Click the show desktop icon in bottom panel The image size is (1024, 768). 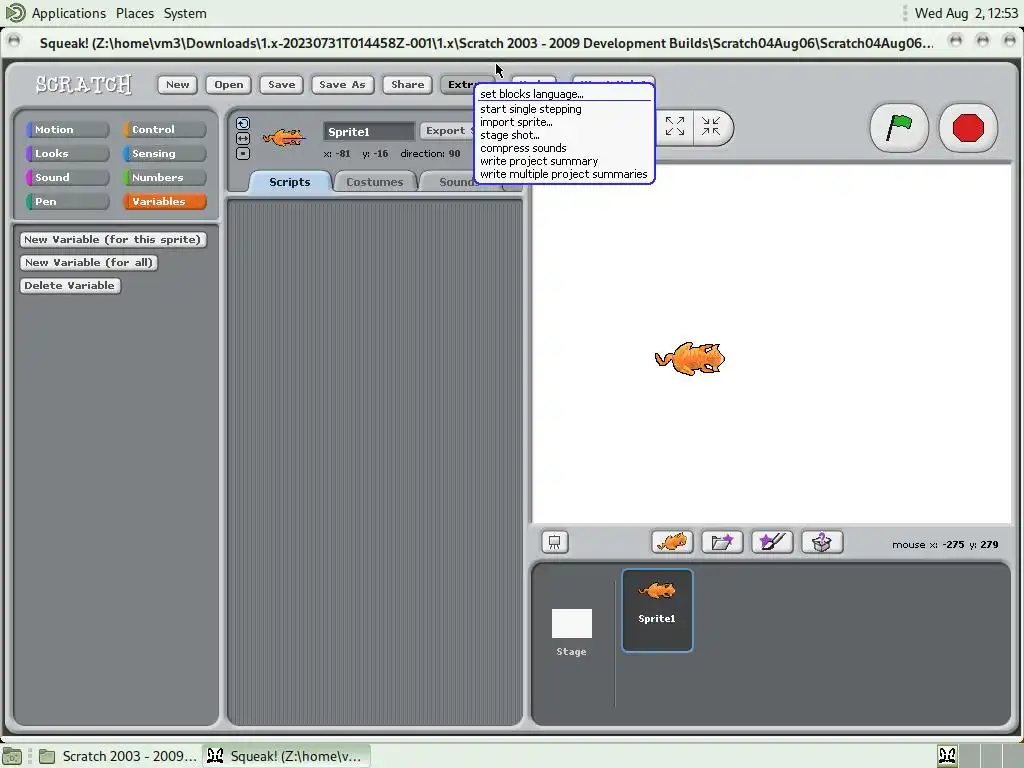[x=12, y=756]
